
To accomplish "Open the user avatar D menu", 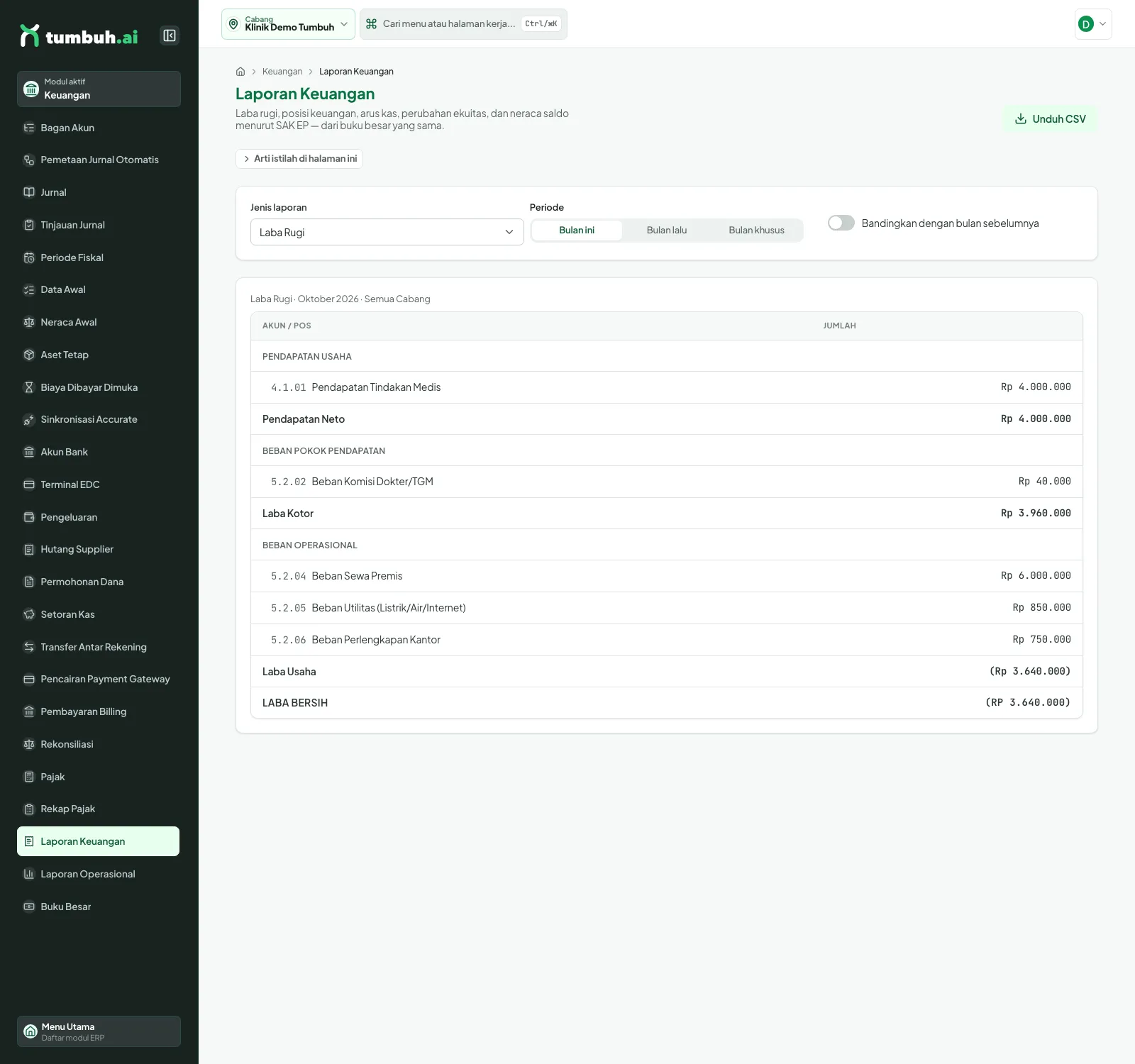I will pos(1093,24).
